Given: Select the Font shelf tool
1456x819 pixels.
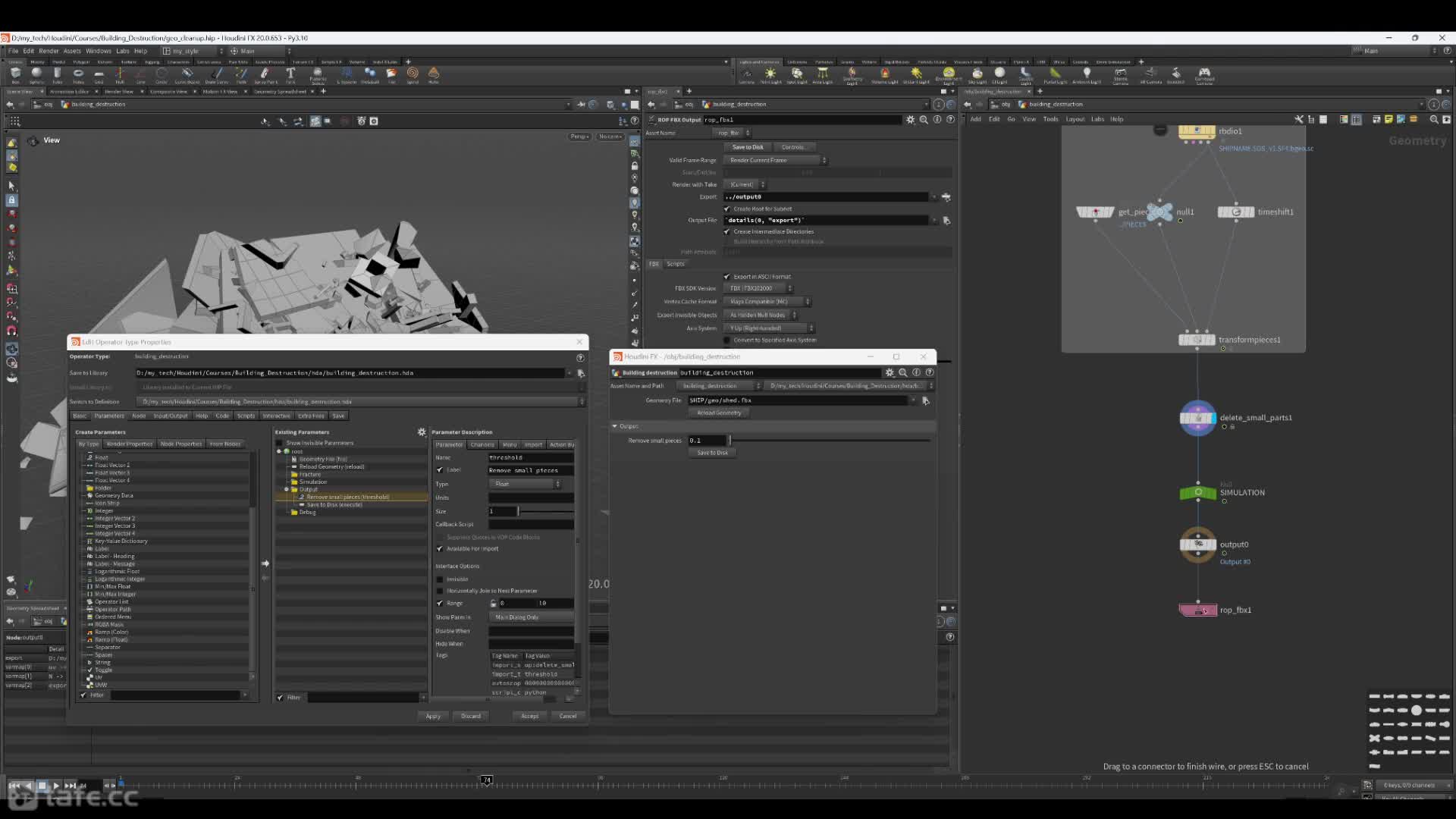Looking at the screenshot, I should (290, 74).
